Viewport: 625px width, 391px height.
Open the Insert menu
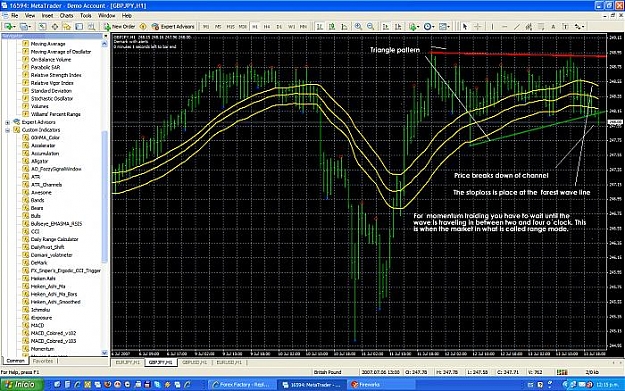pos(47,16)
